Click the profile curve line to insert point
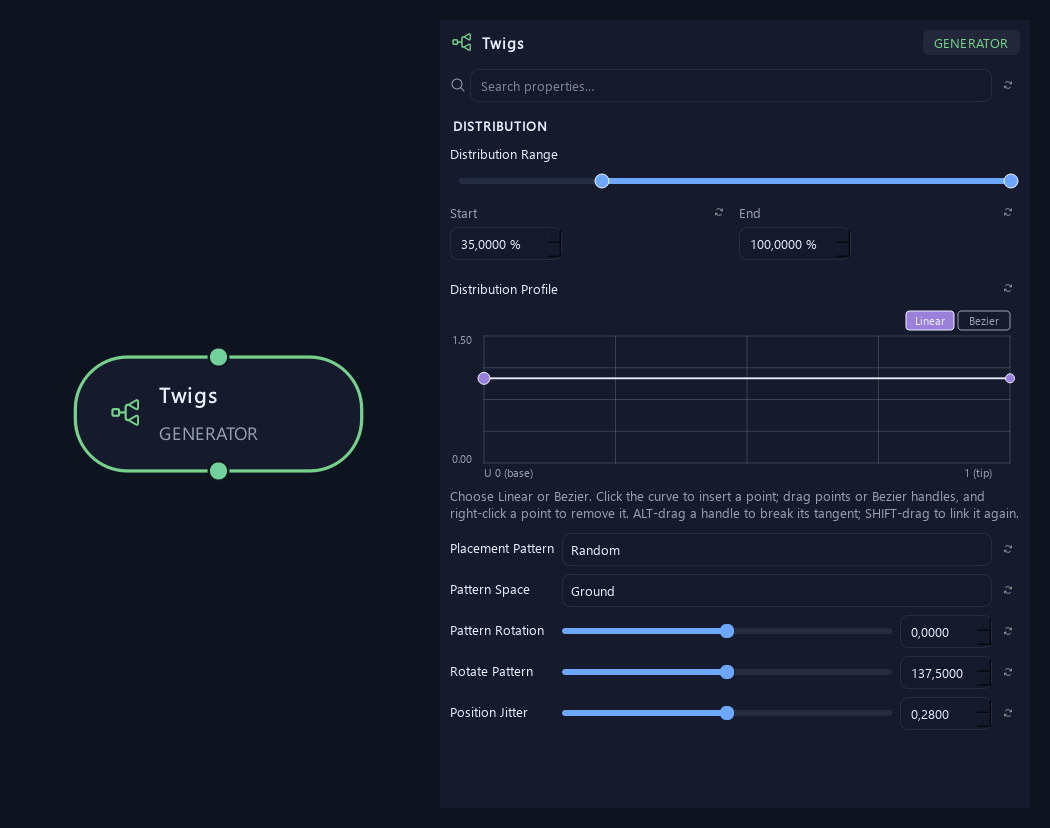The image size is (1050, 828). click(747, 378)
